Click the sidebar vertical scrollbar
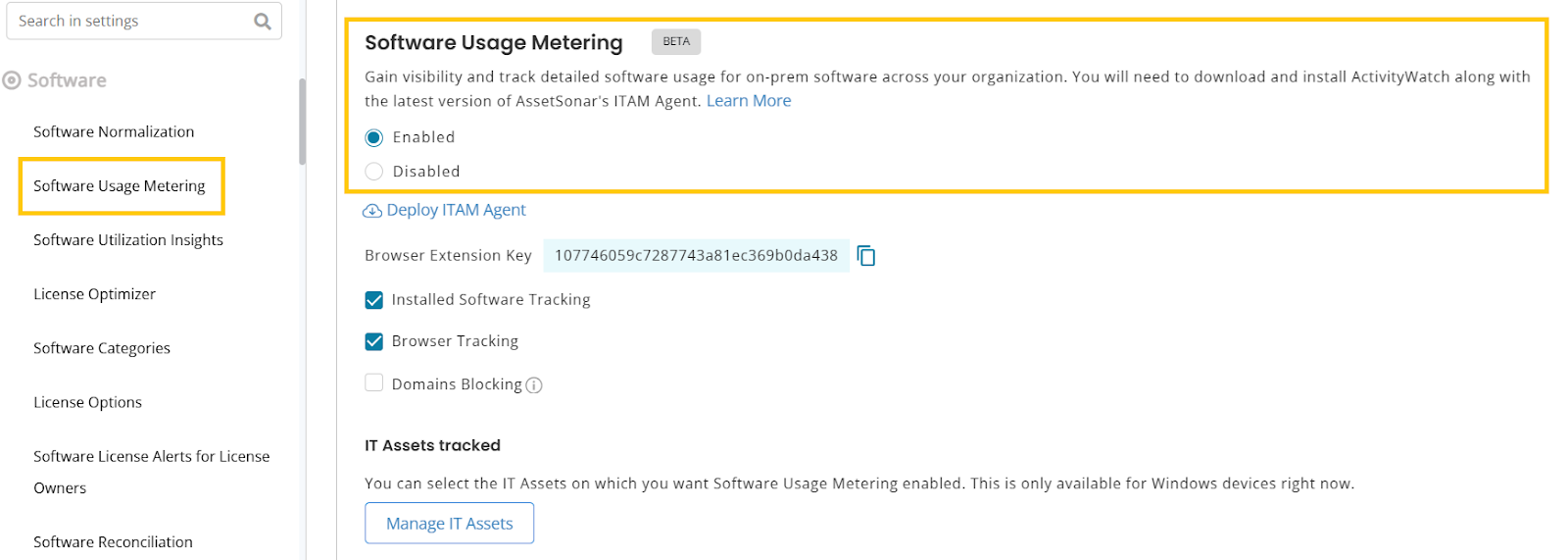Screen dimensions: 1568x560 point(302,122)
